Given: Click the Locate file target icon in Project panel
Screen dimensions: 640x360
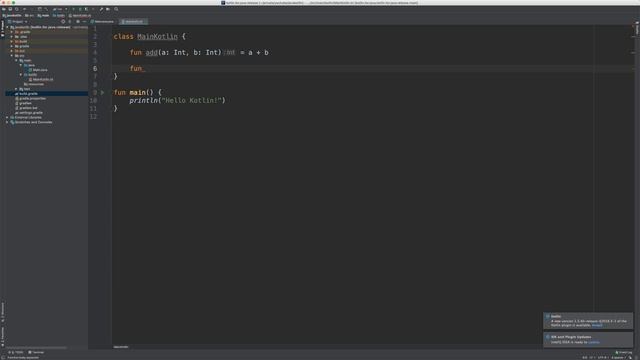Looking at the screenshot, I should 63,22.
